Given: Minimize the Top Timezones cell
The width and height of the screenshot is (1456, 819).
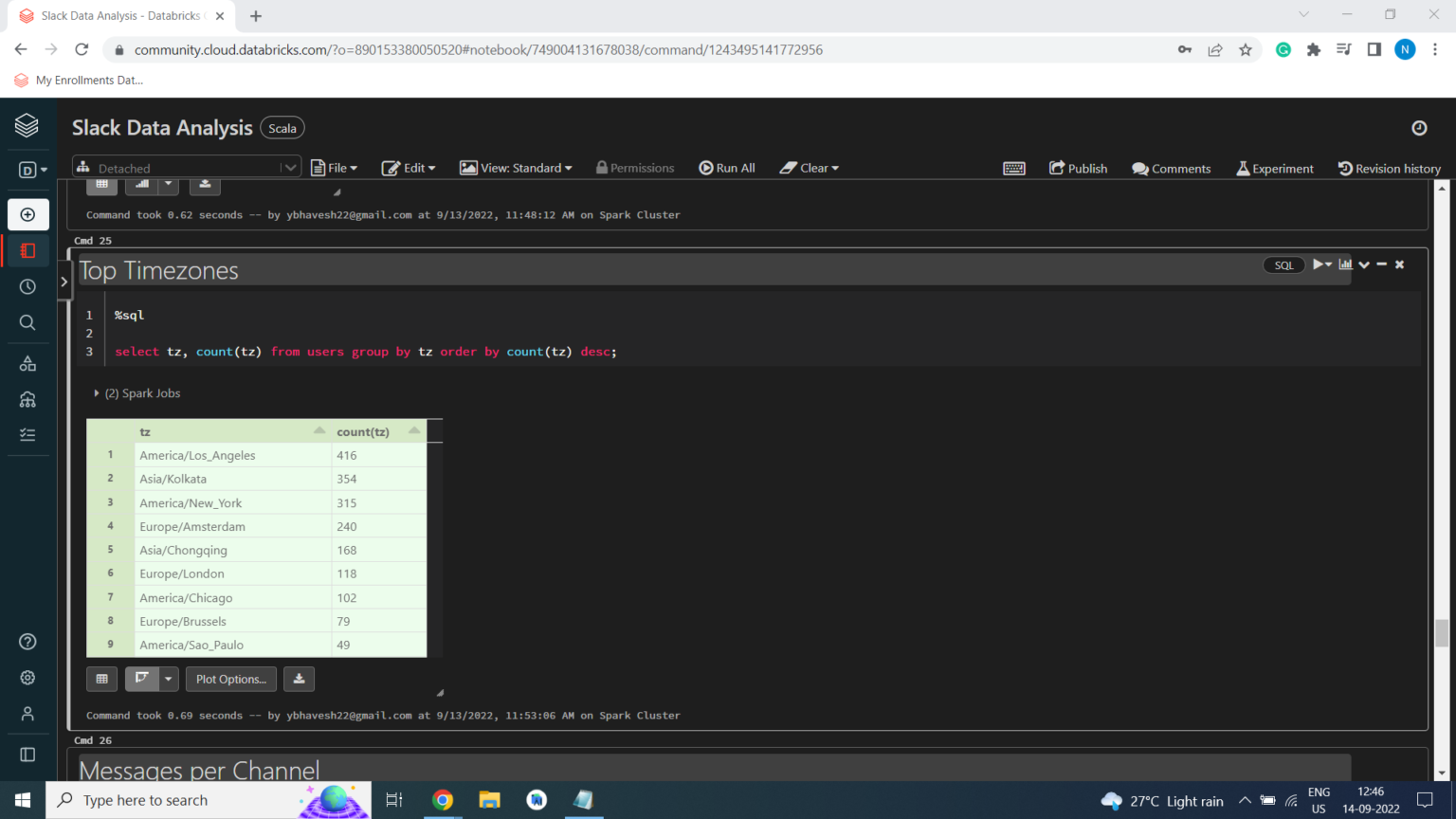Looking at the screenshot, I should click(1382, 264).
